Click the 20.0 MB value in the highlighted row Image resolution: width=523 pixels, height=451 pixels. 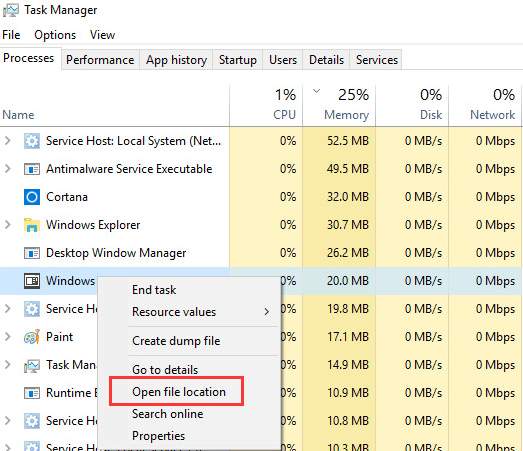coord(348,281)
